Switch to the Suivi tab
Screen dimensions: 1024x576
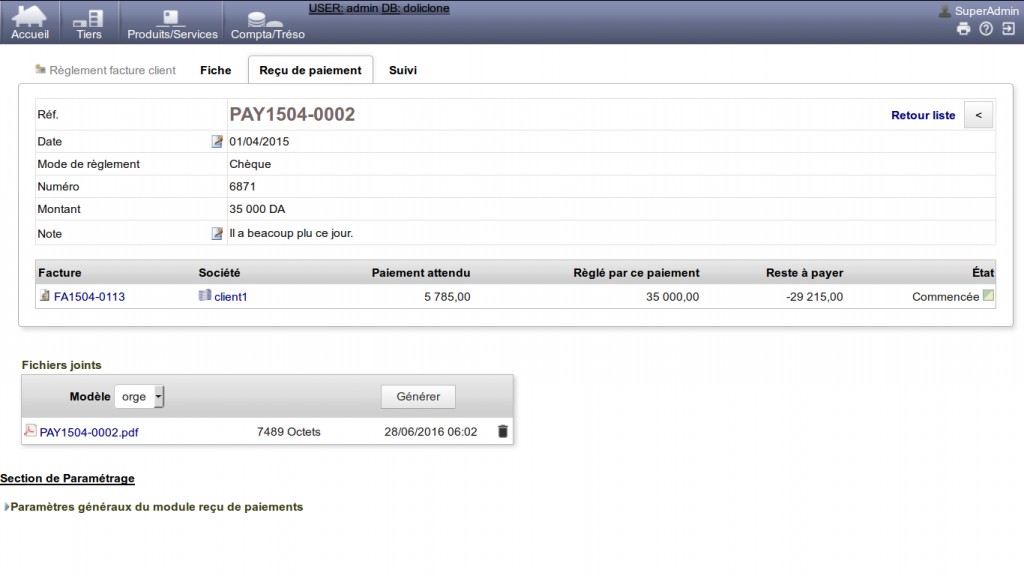point(403,71)
